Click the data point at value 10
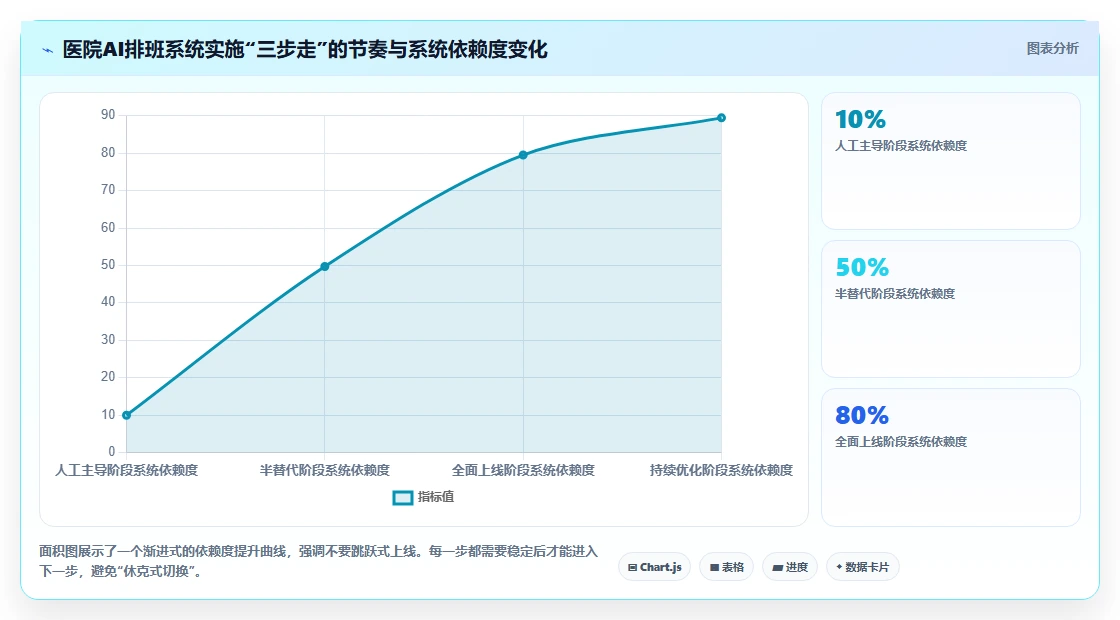 click(126, 415)
